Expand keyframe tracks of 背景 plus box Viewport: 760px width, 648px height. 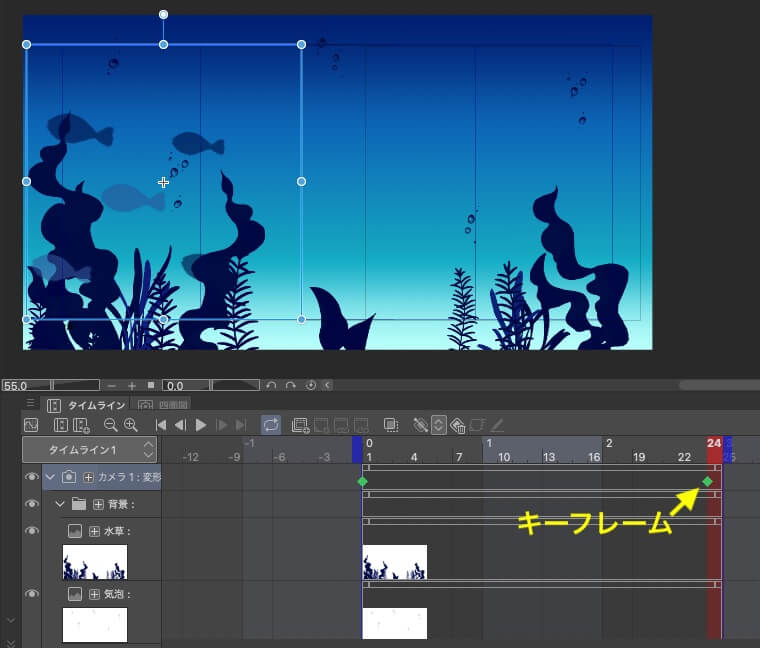coord(98,505)
